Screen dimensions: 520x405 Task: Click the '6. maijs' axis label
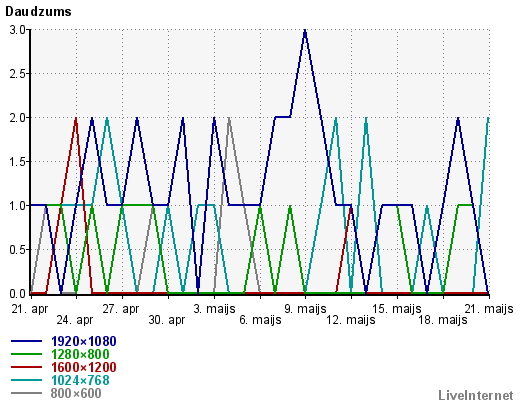[x=260, y=320]
